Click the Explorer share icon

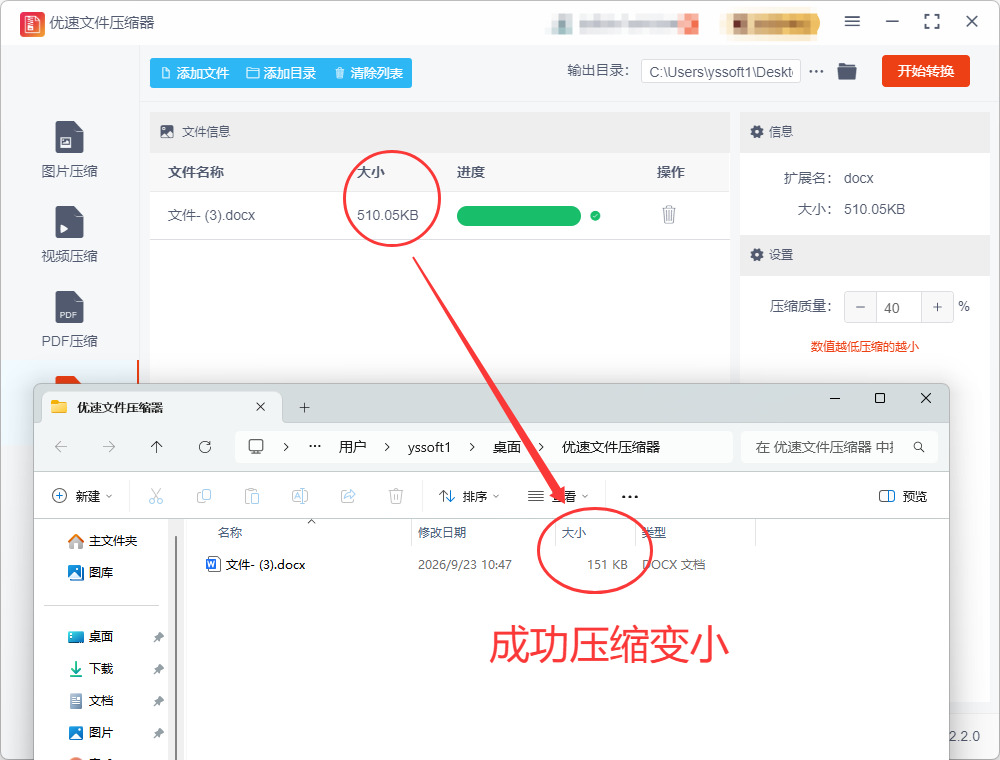coord(348,496)
